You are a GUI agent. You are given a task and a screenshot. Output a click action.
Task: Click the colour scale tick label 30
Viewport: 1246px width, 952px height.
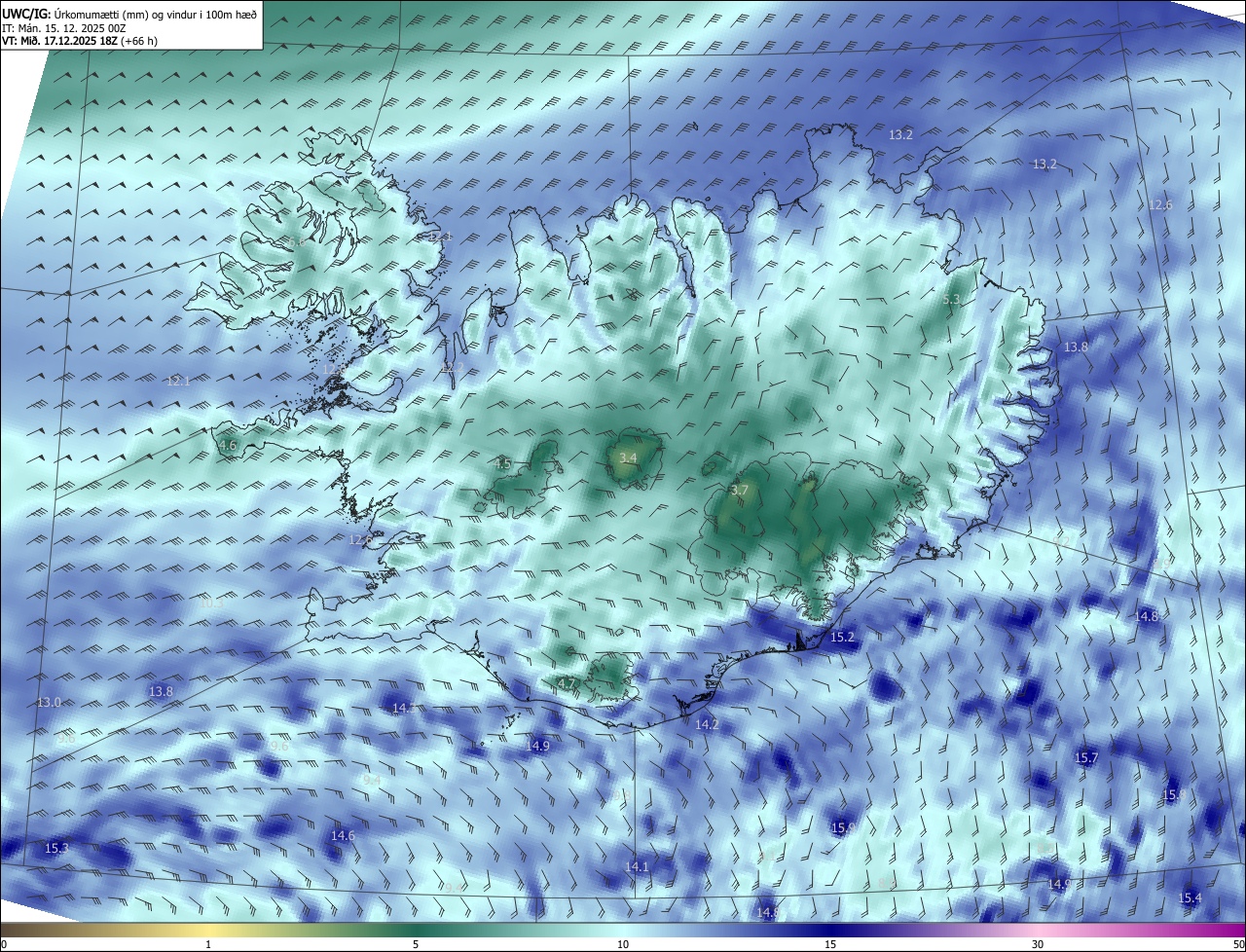coord(1038,944)
